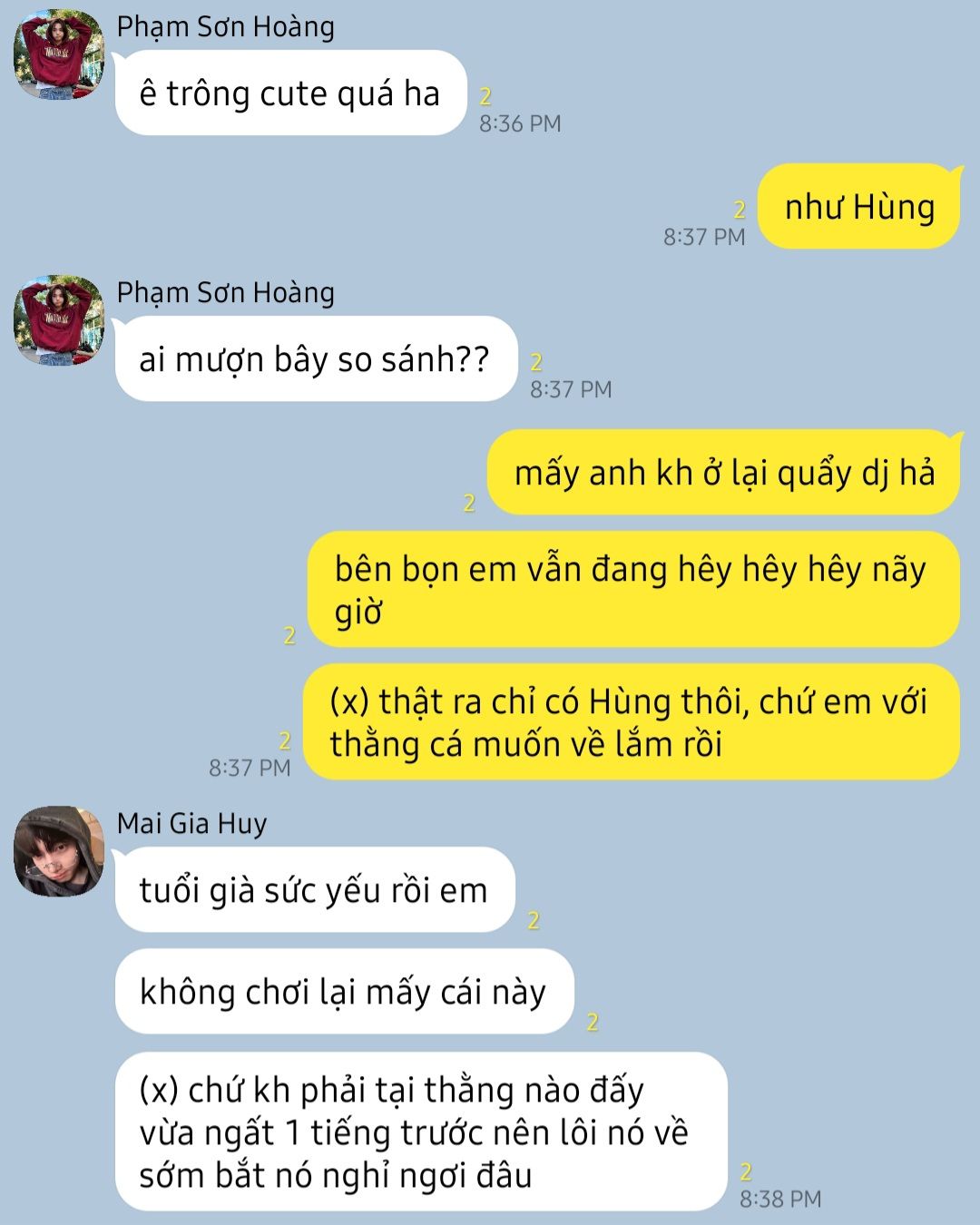The image size is (980, 1225).
Task: Tap the 8:38 PM timestamp
Action: [x=780, y=1199]
